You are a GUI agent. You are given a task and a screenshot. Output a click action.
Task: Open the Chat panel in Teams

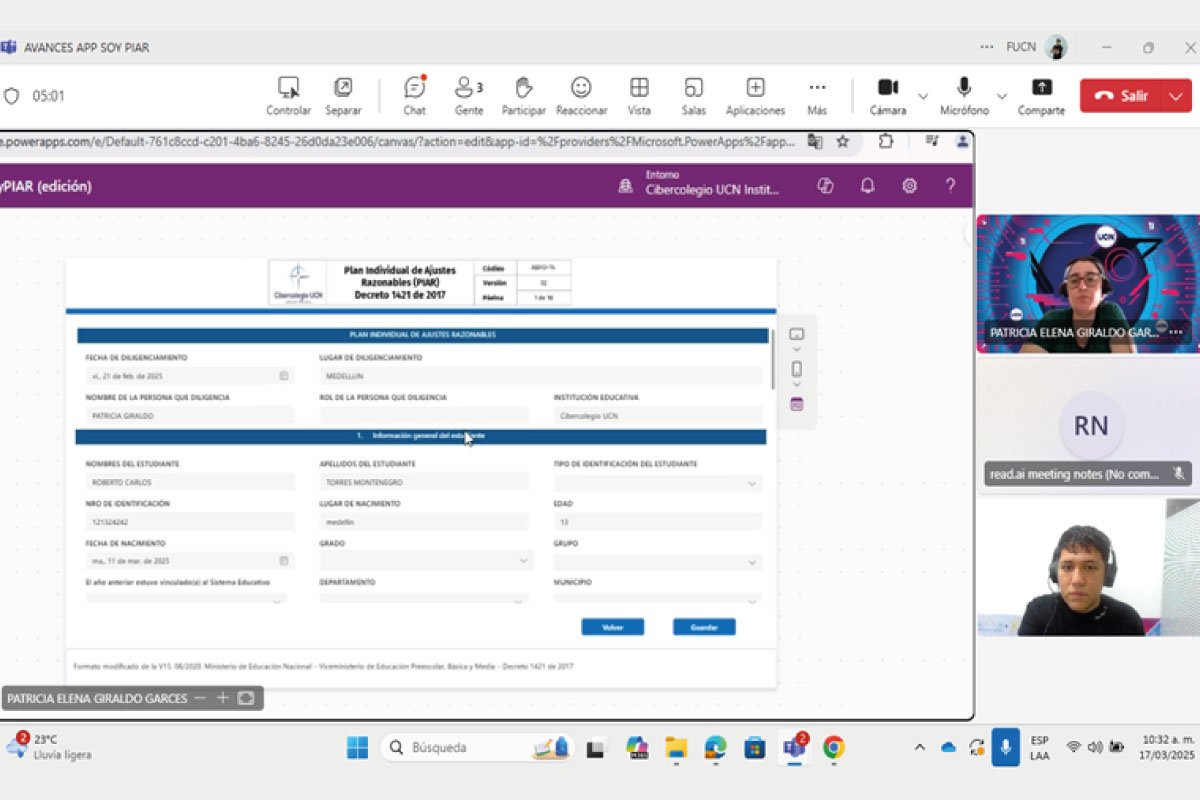pyautogui.click(x=414, y=95)
